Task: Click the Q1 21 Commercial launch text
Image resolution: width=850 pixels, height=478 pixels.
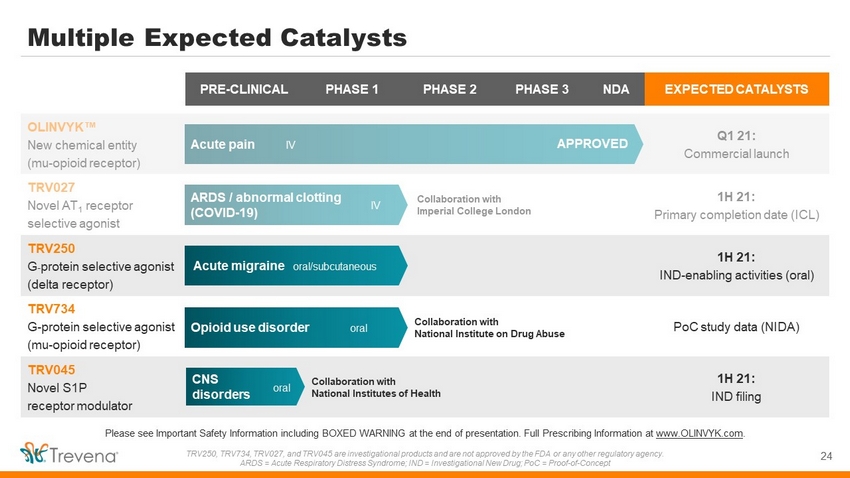Action: (736, 145)
